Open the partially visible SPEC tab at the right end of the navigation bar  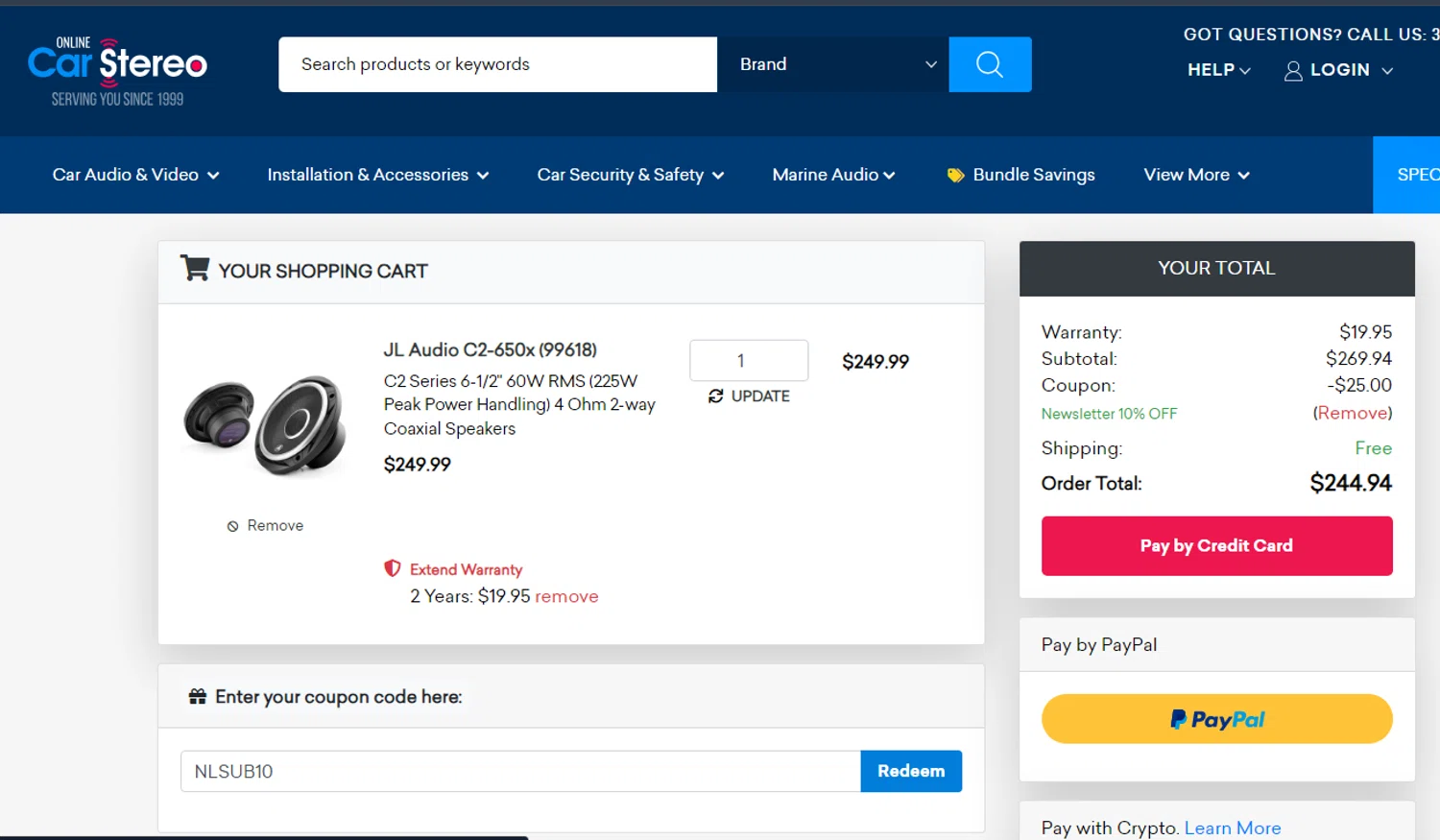(1407, 175)
